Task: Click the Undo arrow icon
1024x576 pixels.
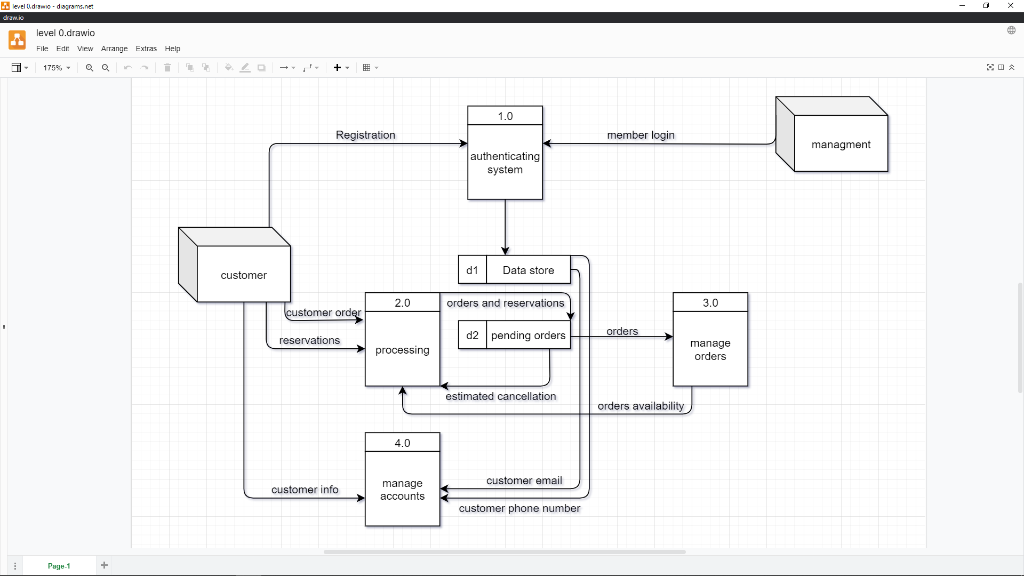Action: coord(128,67)
